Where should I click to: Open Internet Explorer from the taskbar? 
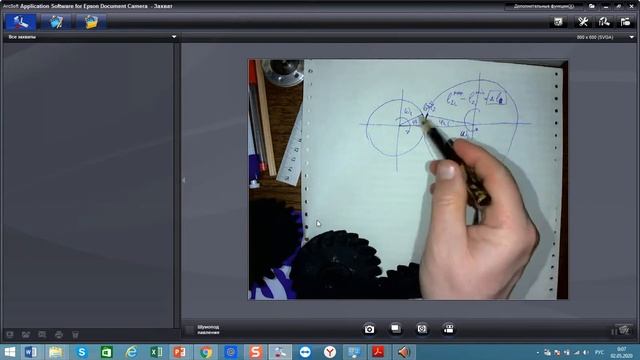coord(131,352)
